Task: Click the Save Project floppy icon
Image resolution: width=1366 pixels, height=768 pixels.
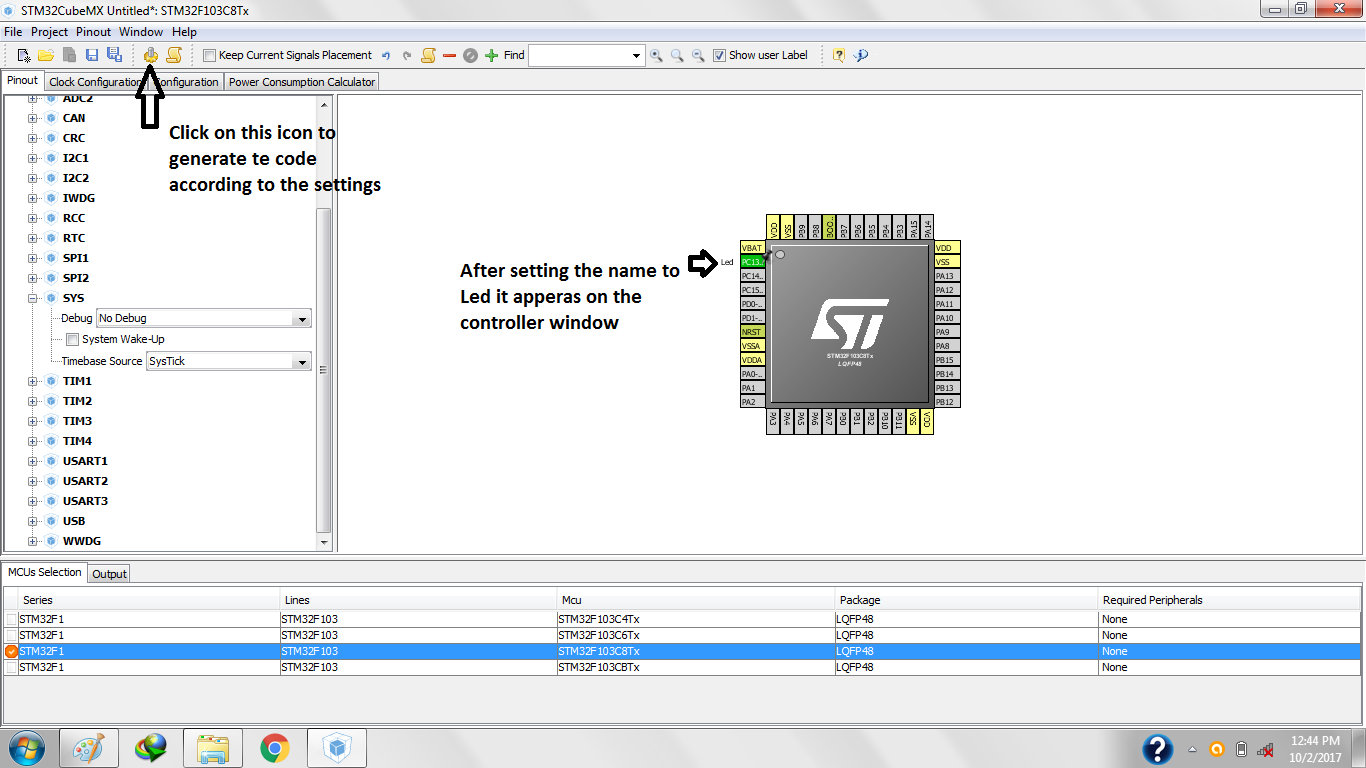Action: coord(92,55)
